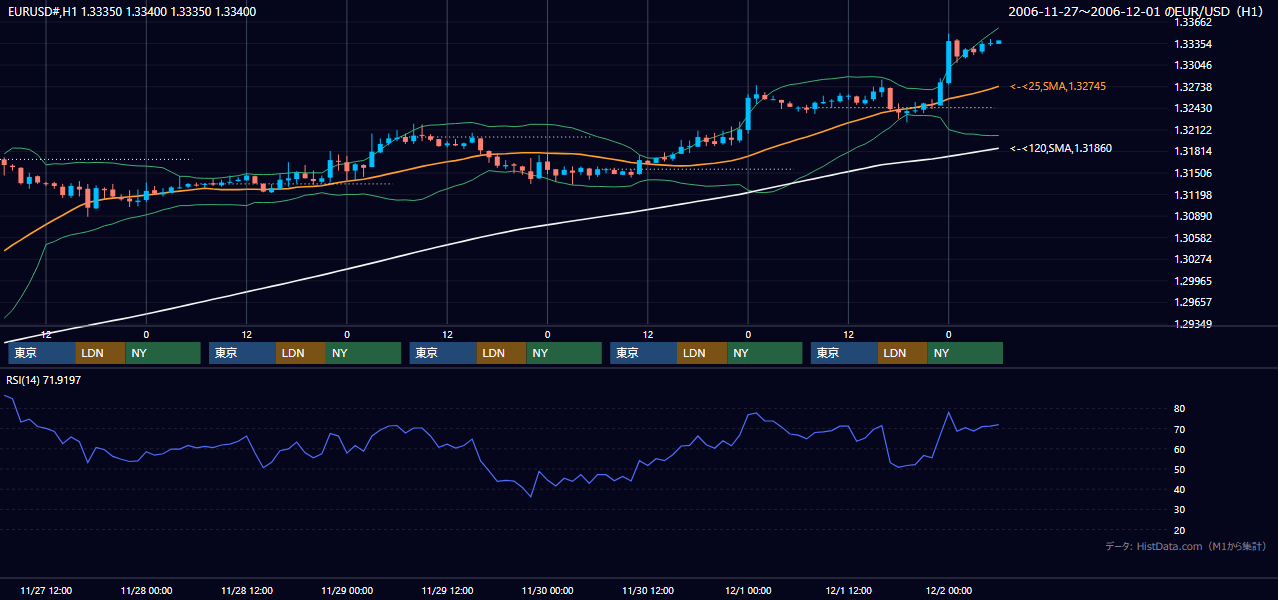Select the NY session block for 12/1

[x=965, y=353]
